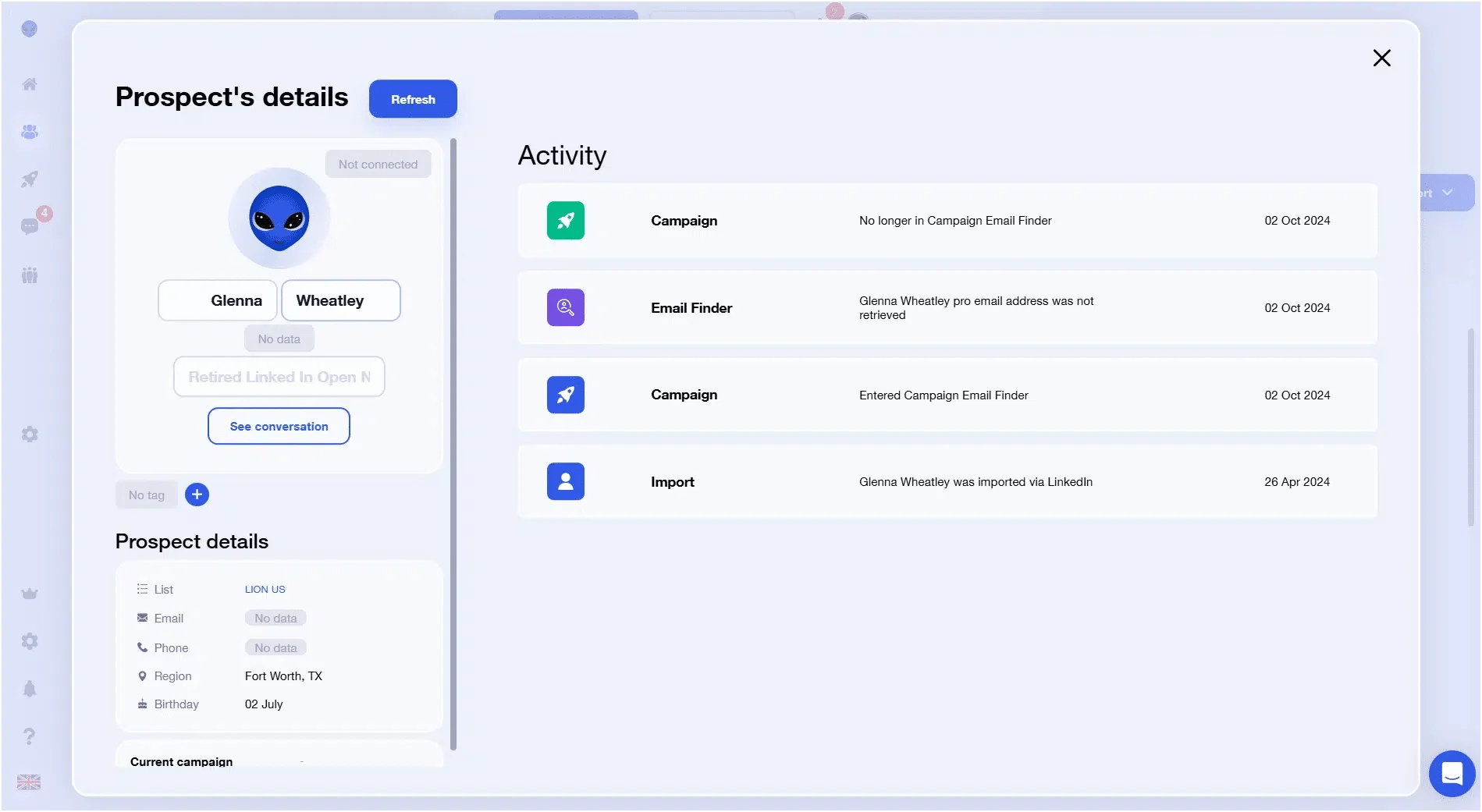Open the team group icon in sidebar

tap(30, 275)
